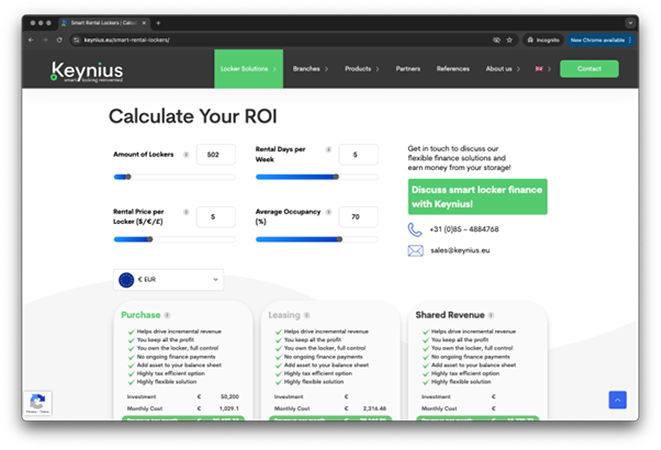Viewport: 661px width, 450px height.
Task: Click the Purchase Monthly Cost value 1,029.1
Action: [x=229, y=409]
